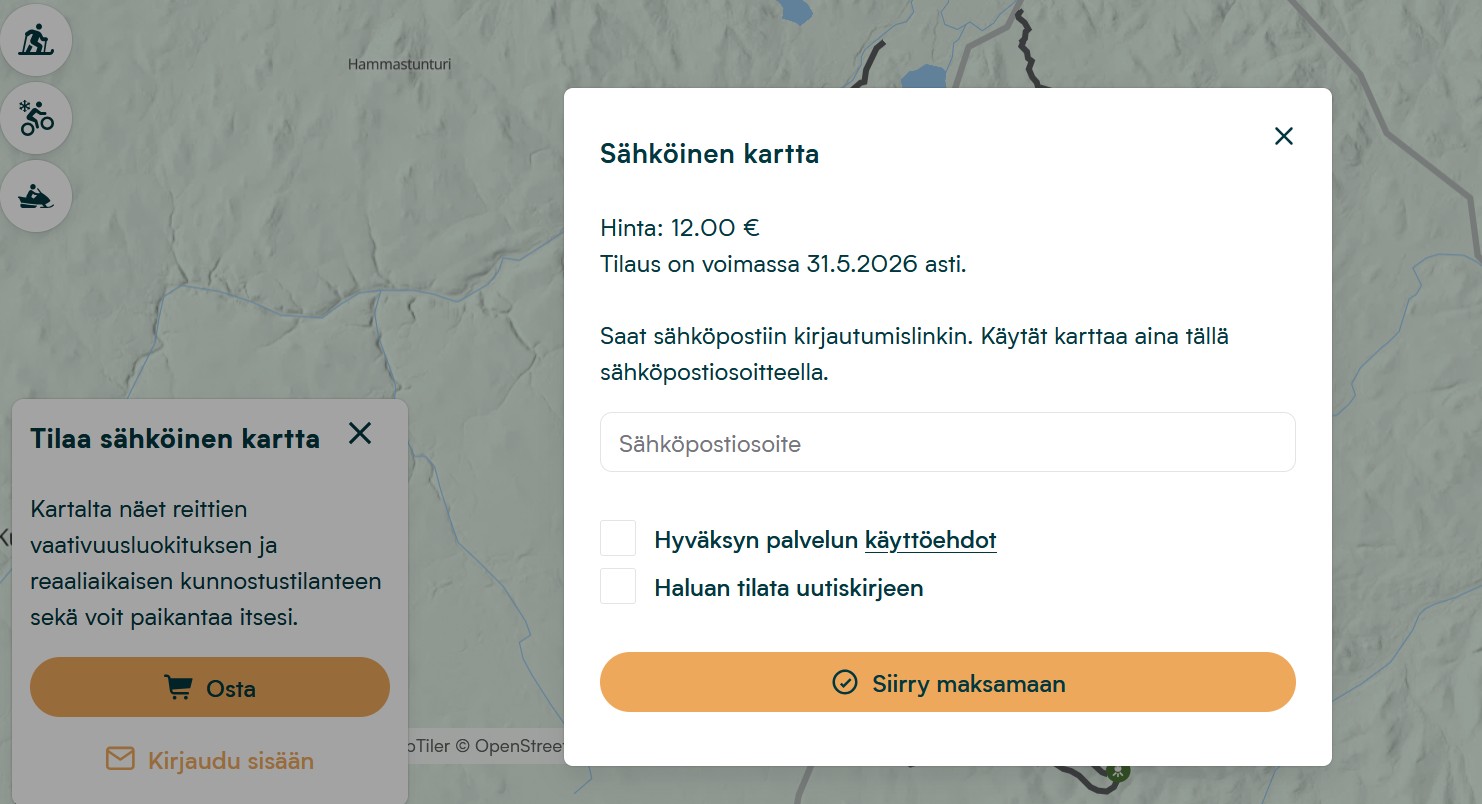Select the snowmobile activity icon
The width and height of the screenshot is (1482, 804).
36,196
